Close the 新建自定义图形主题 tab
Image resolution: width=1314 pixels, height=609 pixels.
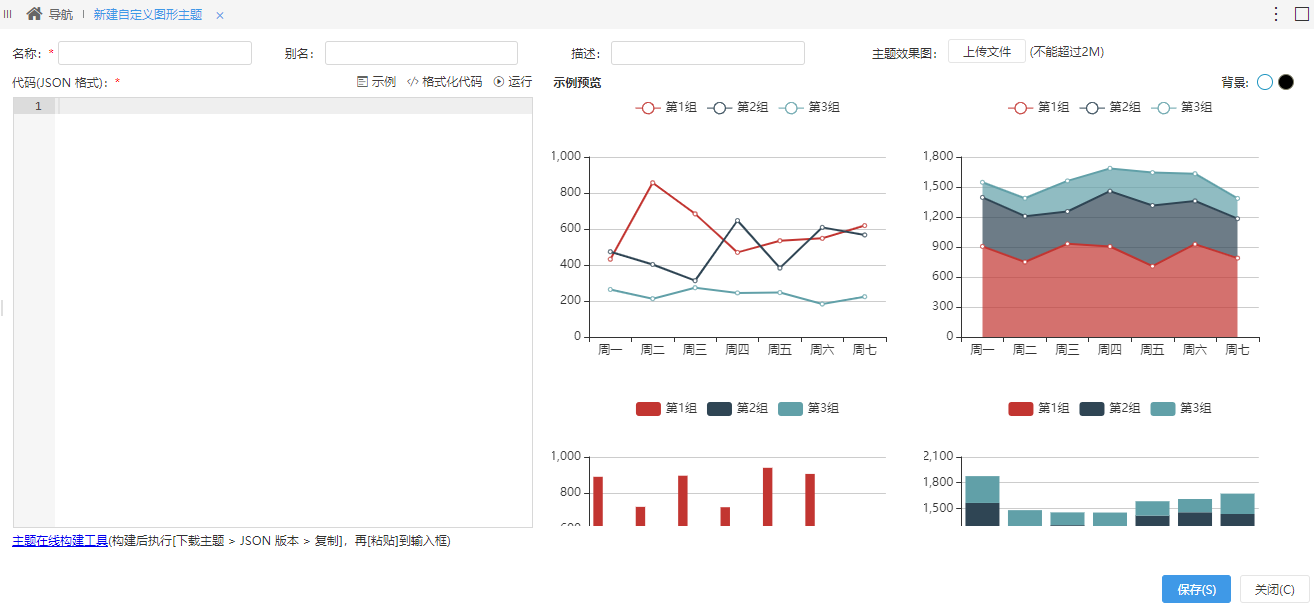[x=220, y=15]
